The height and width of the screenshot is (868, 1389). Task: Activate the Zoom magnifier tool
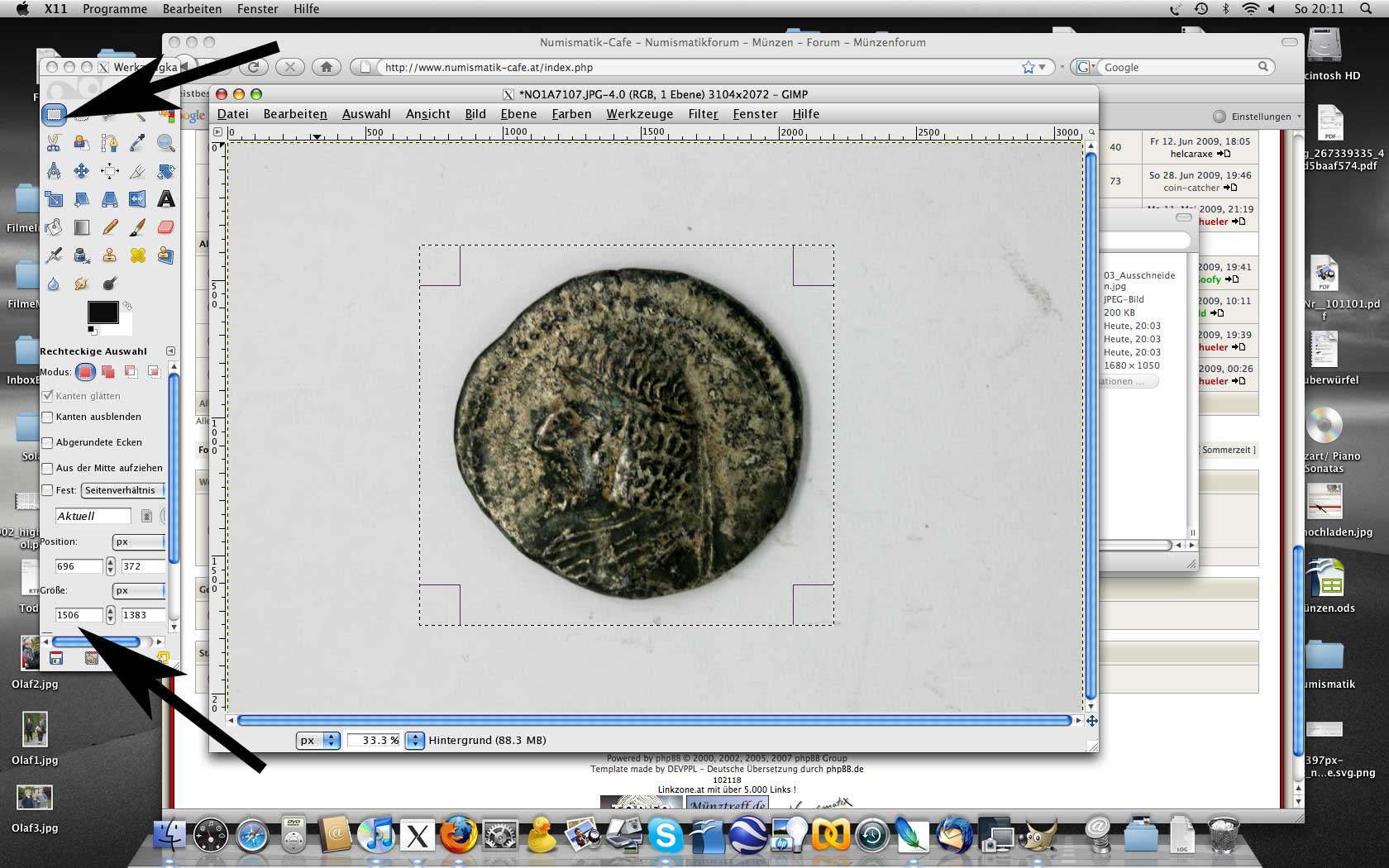[x=165, y=143]
